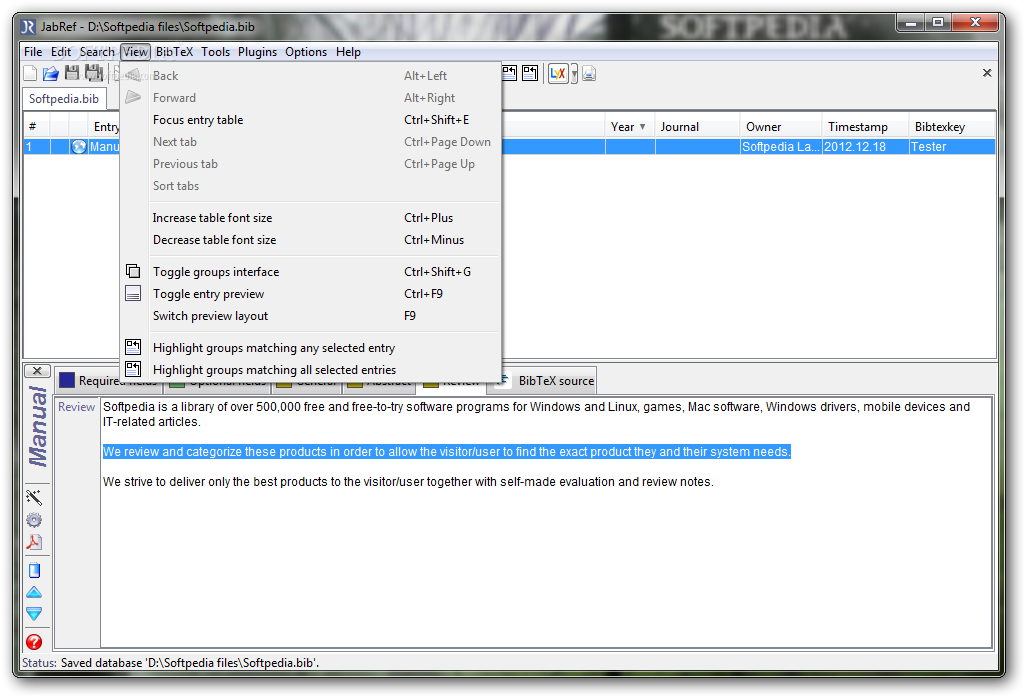
Task: Click the Review field label
Action: click(77, 407)
